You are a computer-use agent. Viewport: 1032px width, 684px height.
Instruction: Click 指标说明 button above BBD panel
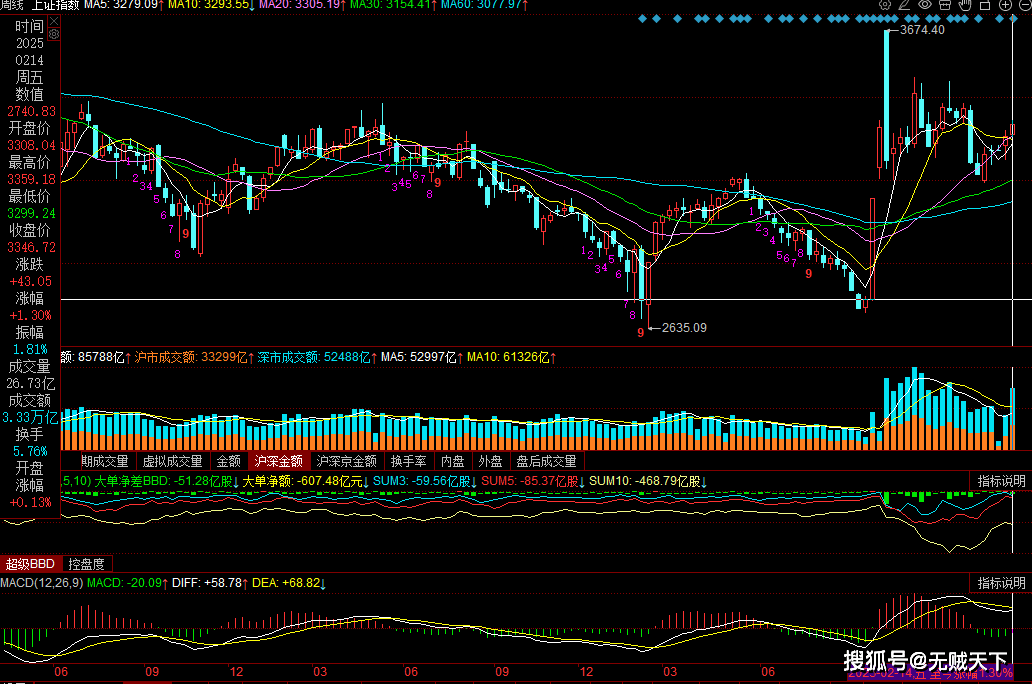(x=1001, y=481)
